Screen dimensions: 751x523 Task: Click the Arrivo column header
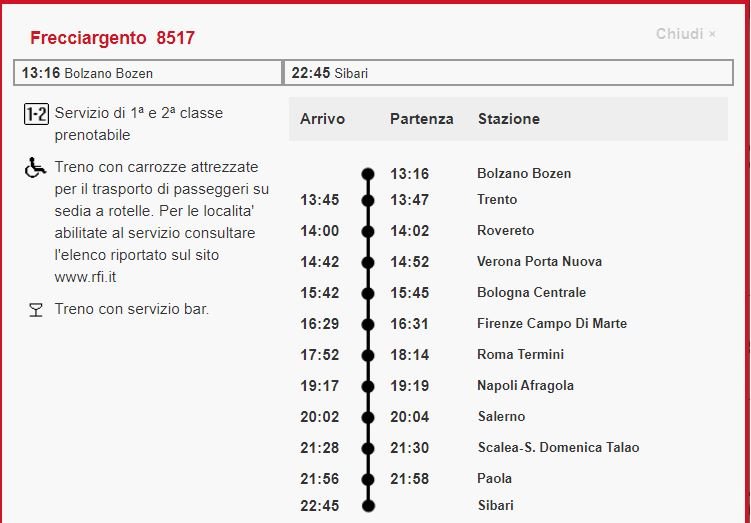point(322,119)
